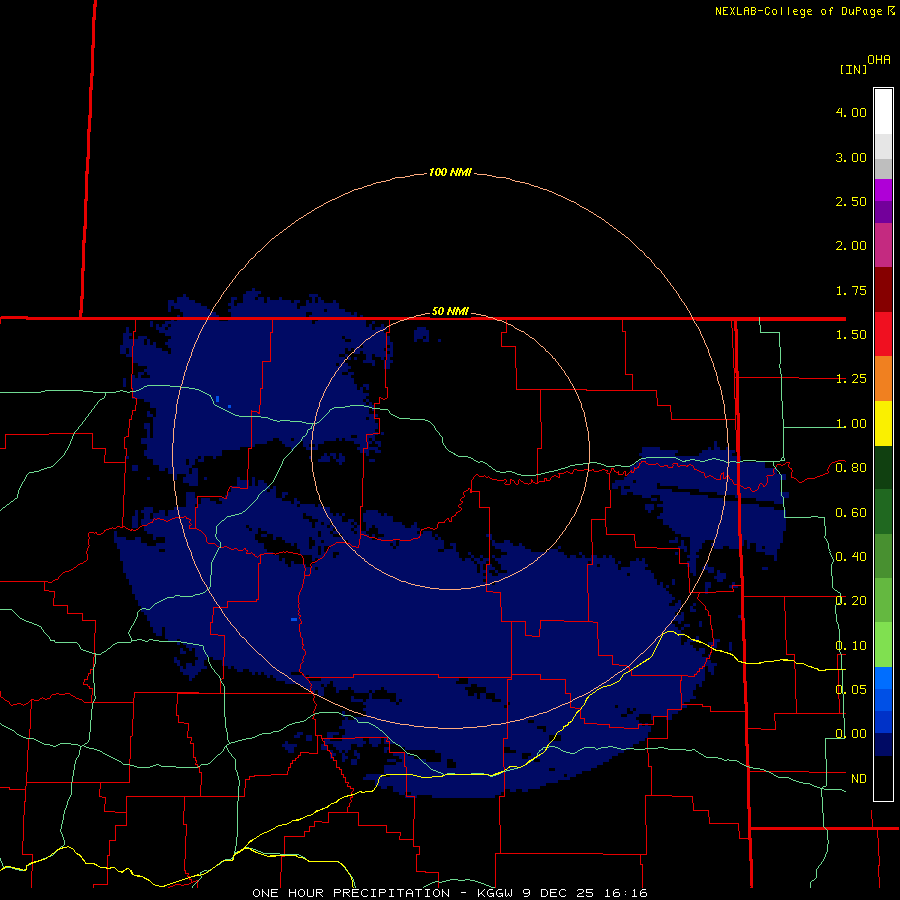
Task: Click the white color swatch in legend
Action: click(883, 112)
